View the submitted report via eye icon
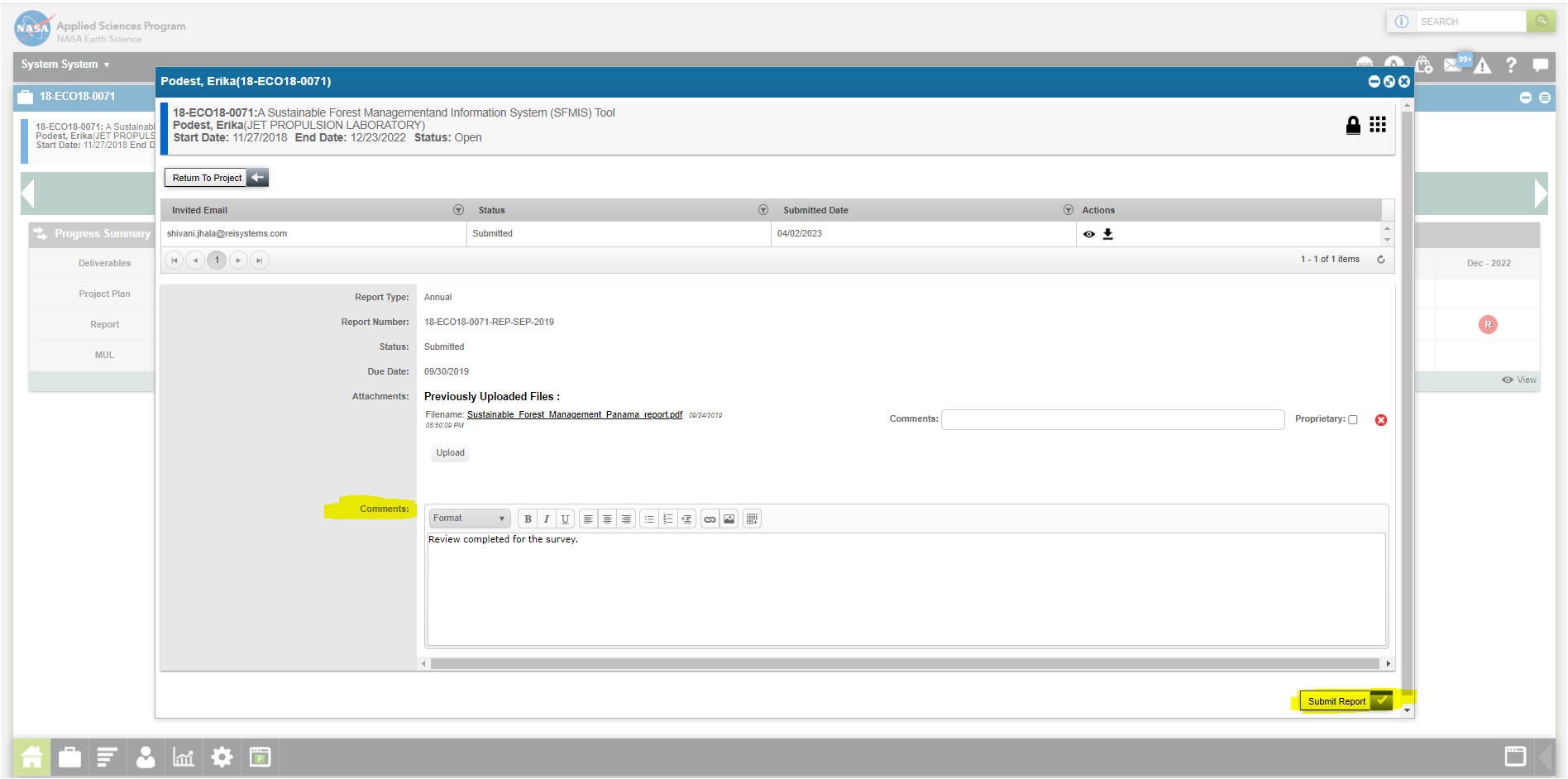Screen dimensions: 1568x779 click(x=1089, y=234)
